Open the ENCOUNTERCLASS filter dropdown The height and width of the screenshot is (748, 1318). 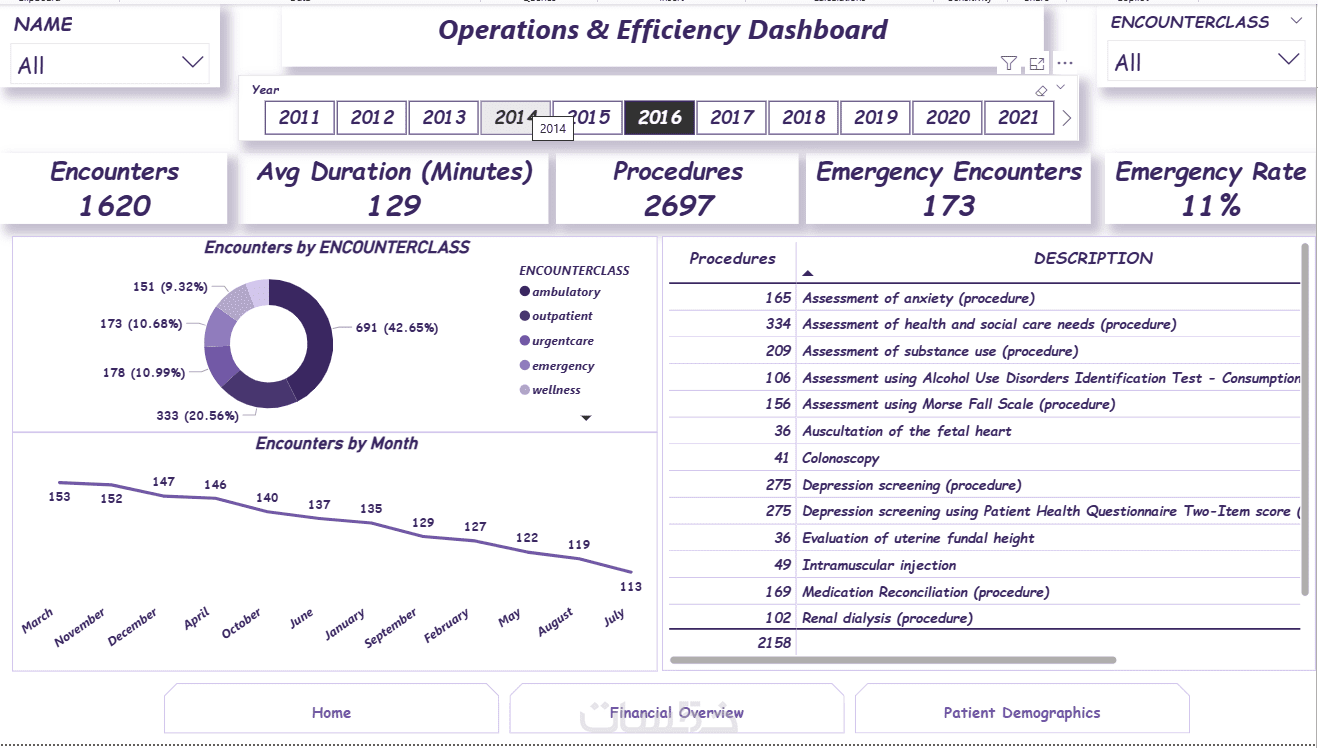click(x=1207, y=62)
